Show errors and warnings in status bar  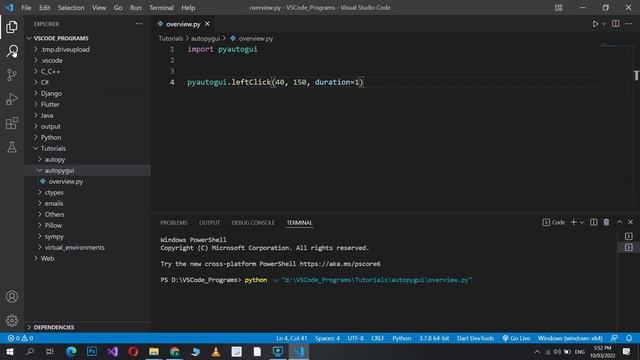click(x=20, y=338)
